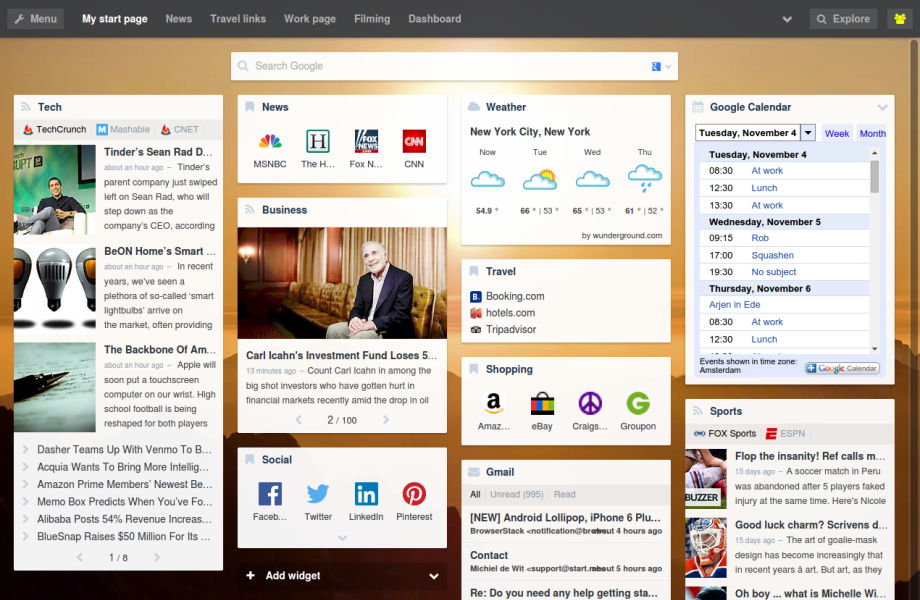Click the Tech widget RSS feed icon

26,107
